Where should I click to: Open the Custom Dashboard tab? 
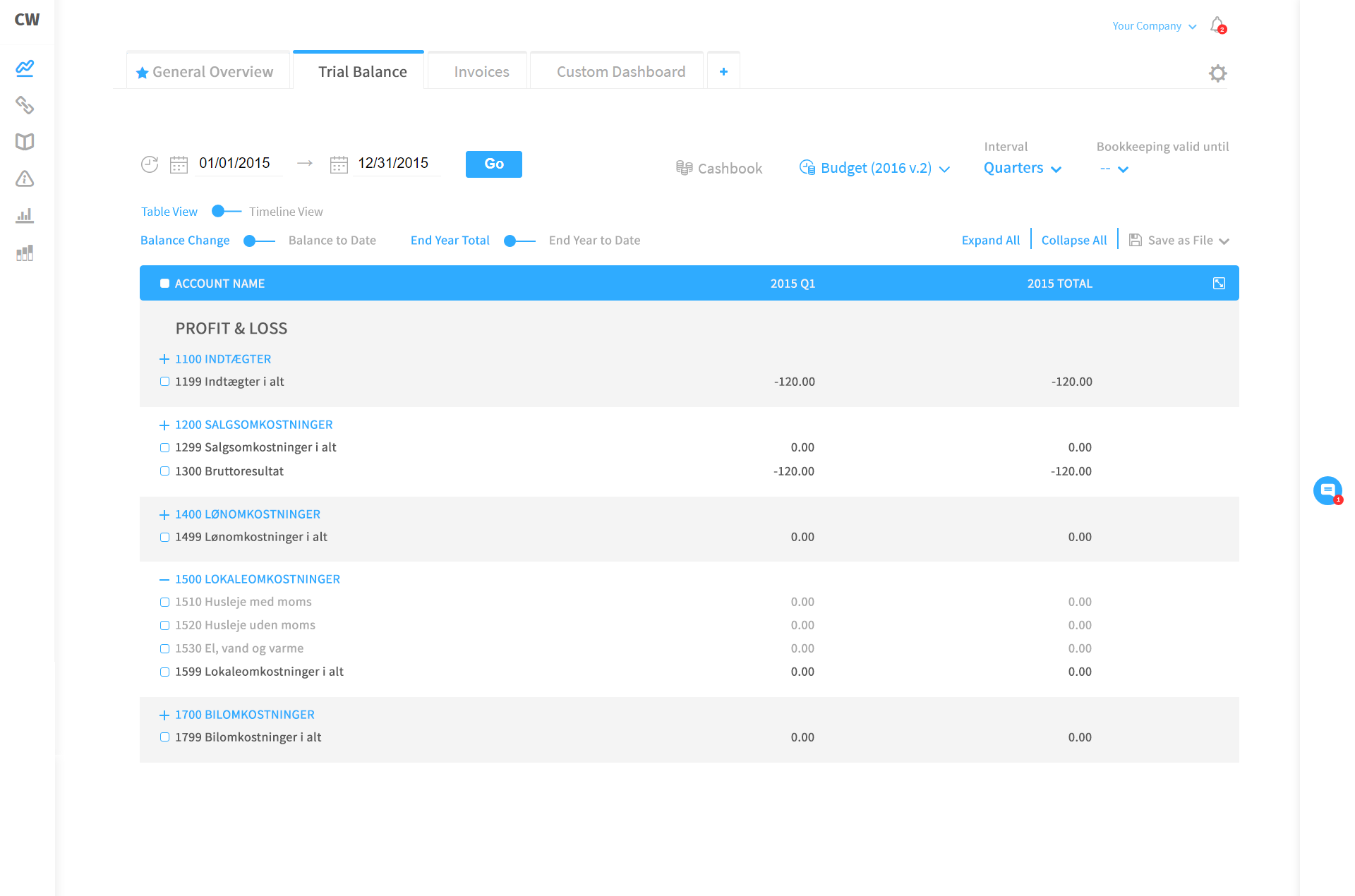point(617,71)
